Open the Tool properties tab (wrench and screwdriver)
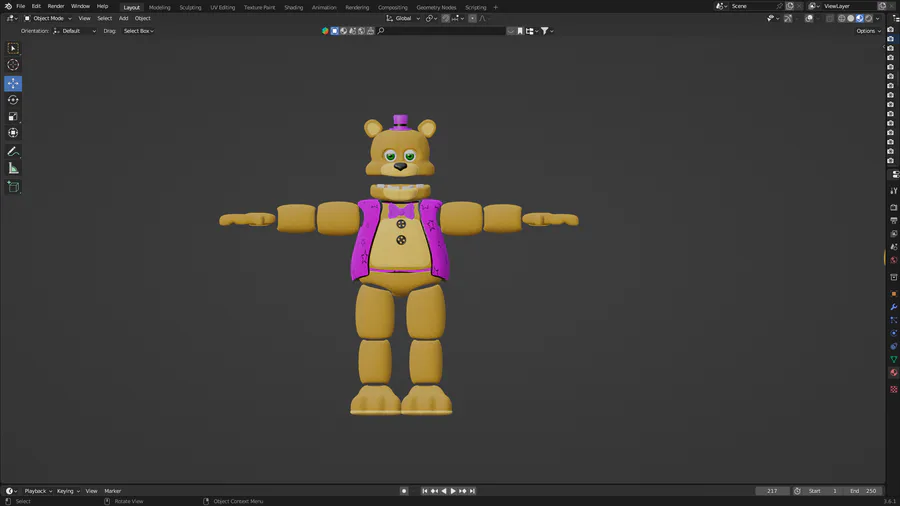Image resolution: width=900 pixels, height=506 pixels. click(x=894, y=190)
